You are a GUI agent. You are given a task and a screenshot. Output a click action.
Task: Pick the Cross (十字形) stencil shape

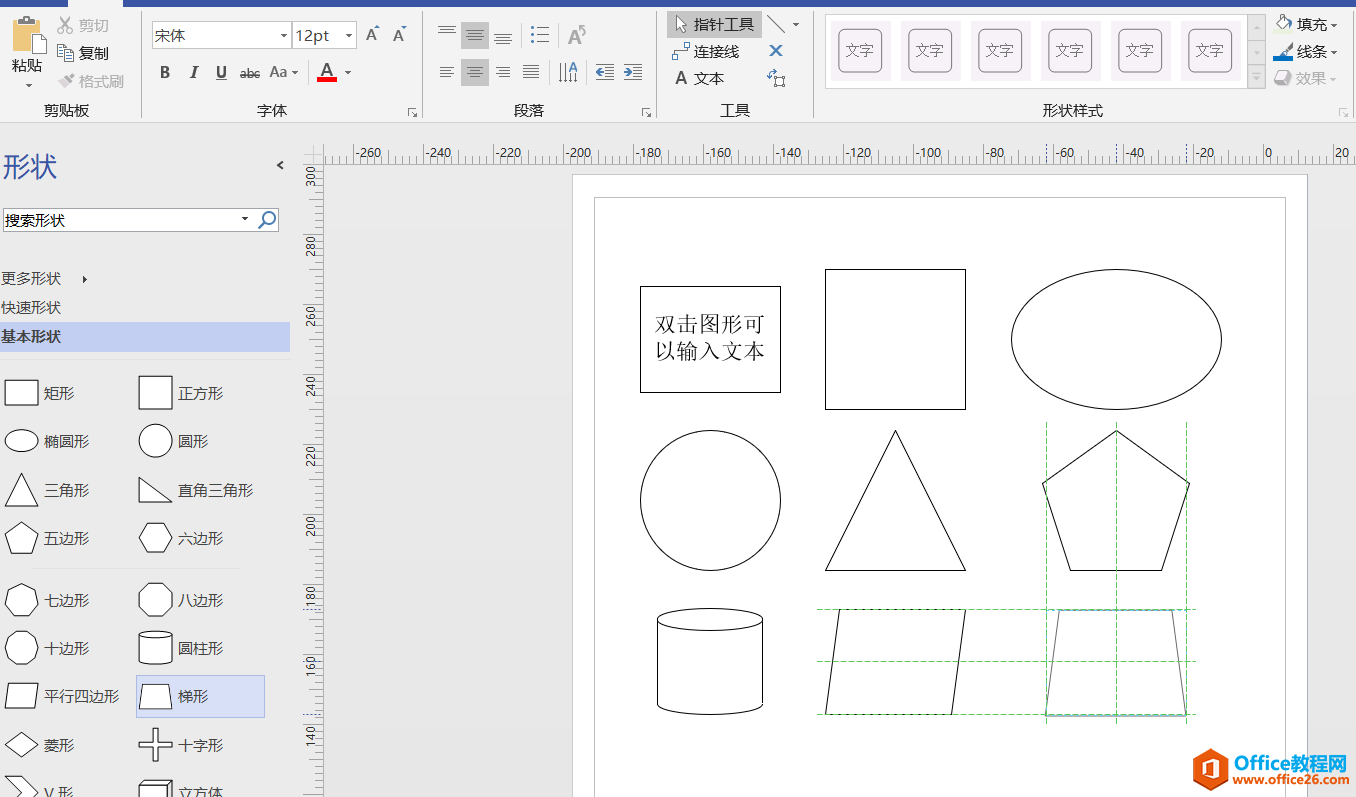[x=181, y=745]
